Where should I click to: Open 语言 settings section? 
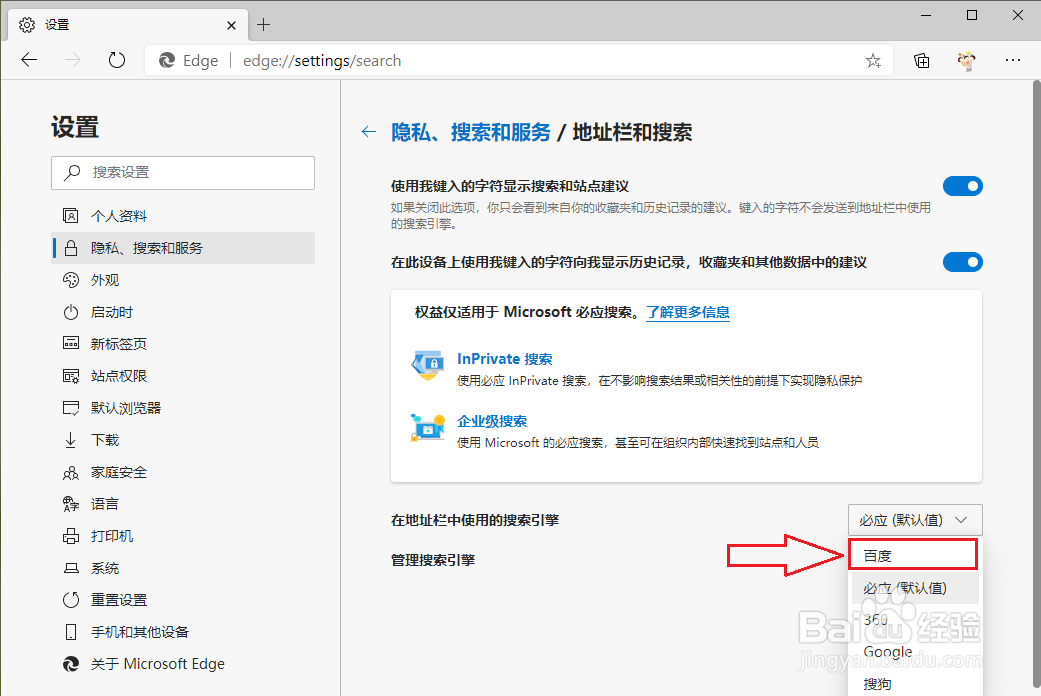click(x=183, y=504)
